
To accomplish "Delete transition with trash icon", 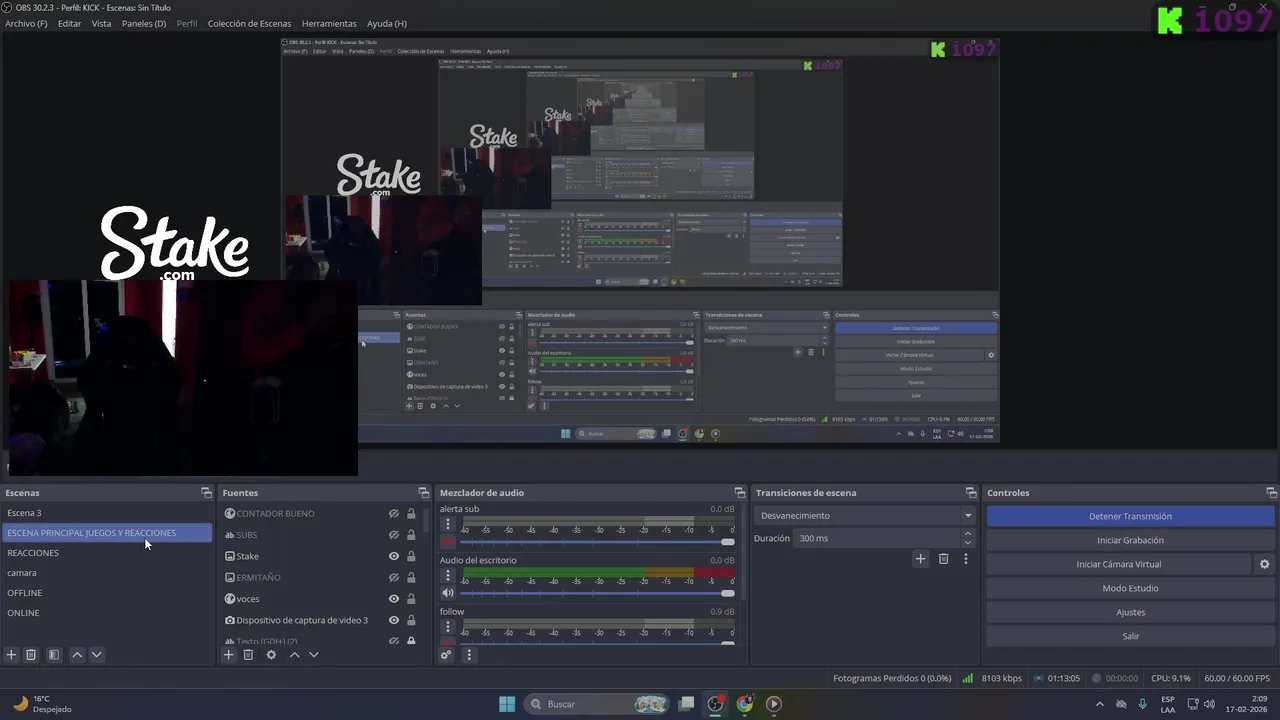I will coord(943,559).
